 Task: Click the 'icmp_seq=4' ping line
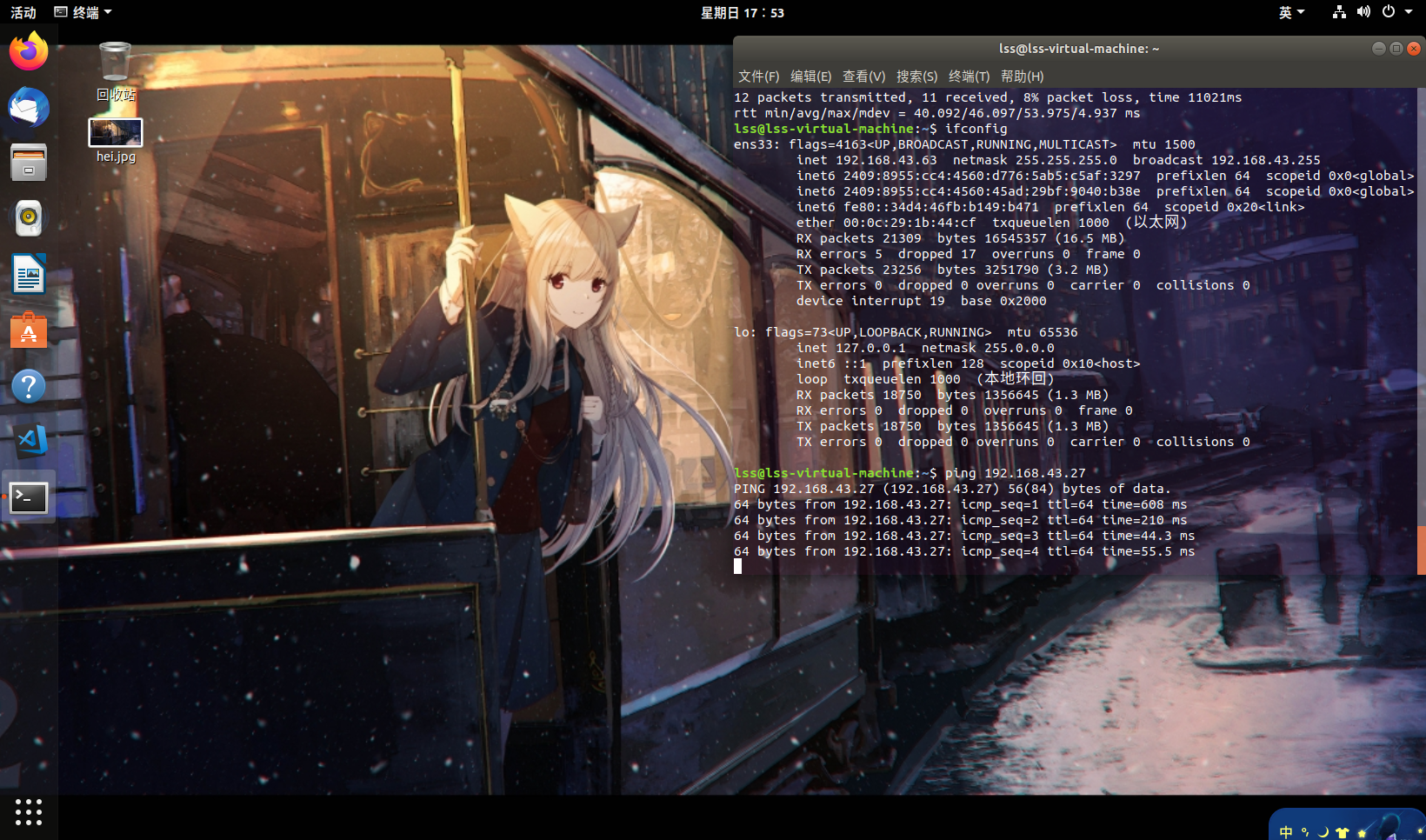pyautogui.click(x=964, y=551)
